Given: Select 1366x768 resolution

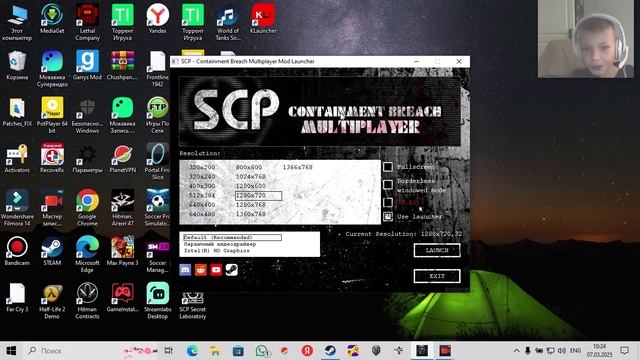Looking at the screenshot, I should tap(298, 167).
